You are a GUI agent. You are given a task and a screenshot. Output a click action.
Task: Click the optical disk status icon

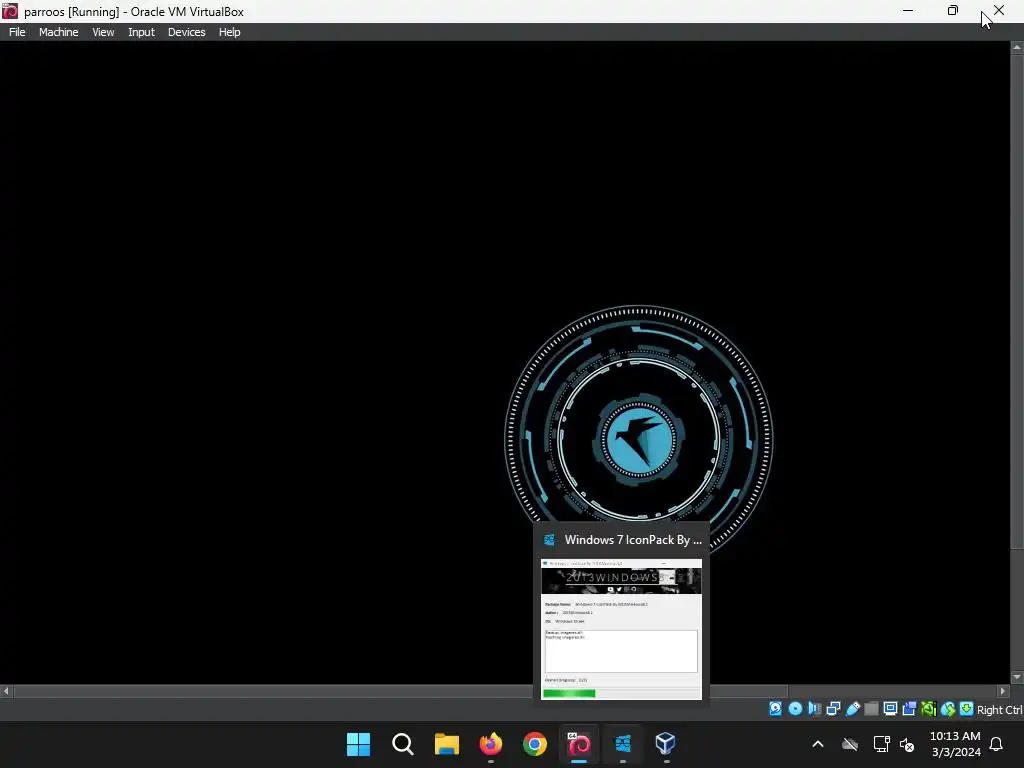click(x=795, y=709)
